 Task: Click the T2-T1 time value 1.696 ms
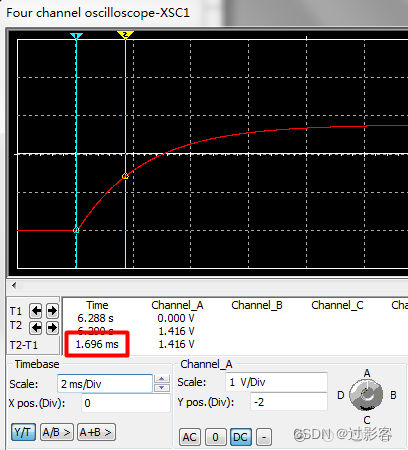[97, 344]
